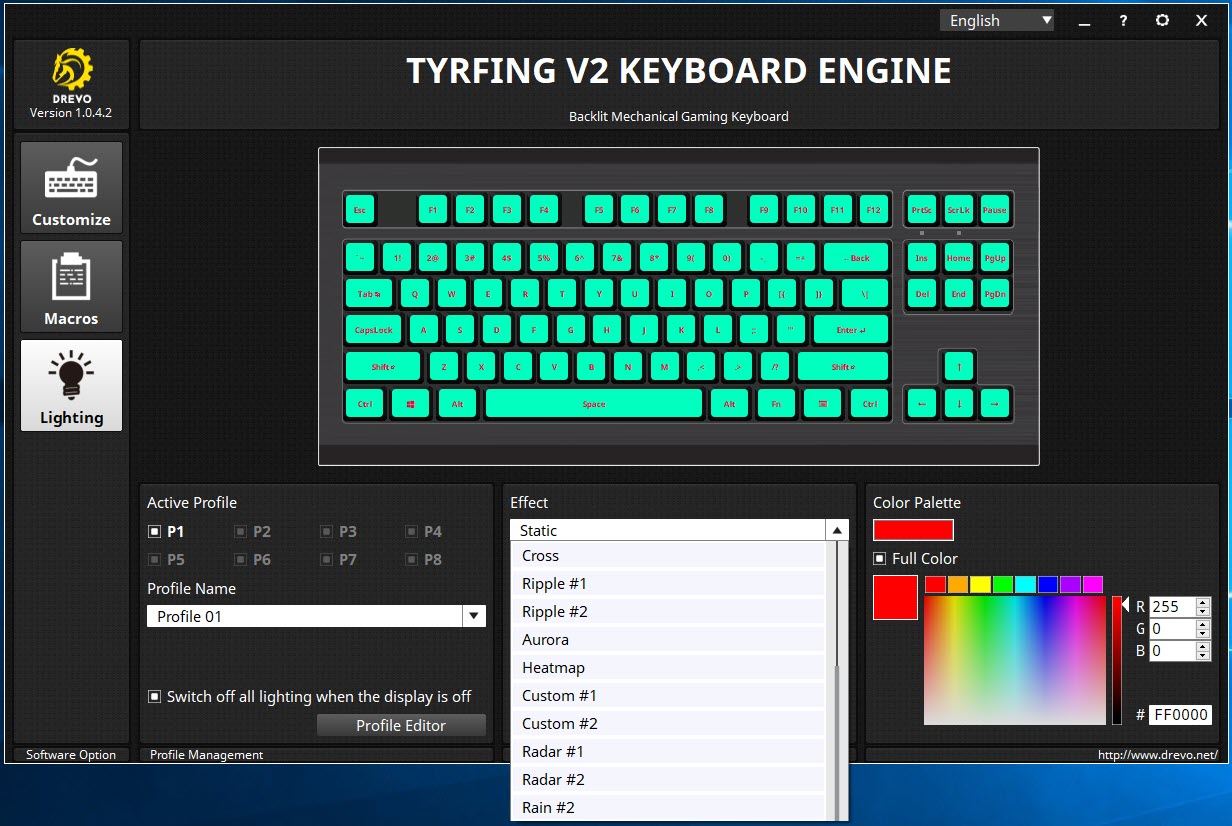
Task: Select the Pause key on virtual keyboard
Action: (x=995, y=210)
